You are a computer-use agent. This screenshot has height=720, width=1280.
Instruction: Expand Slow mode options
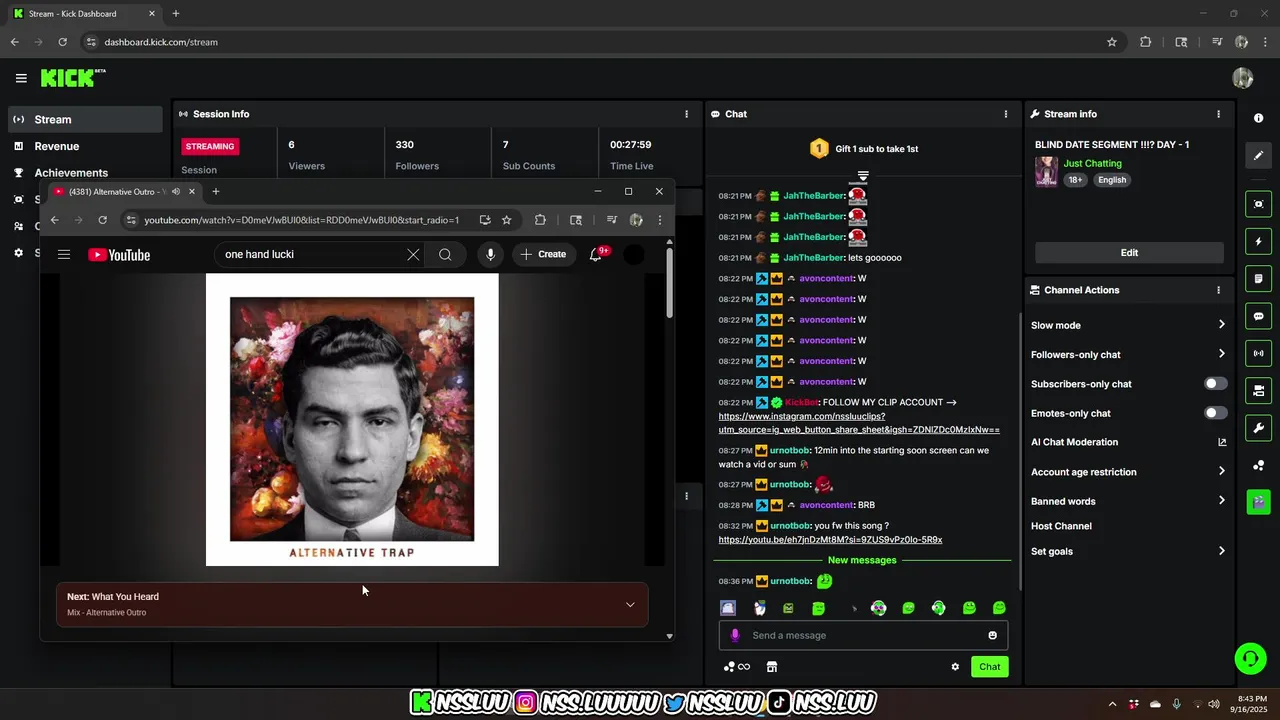coord(1221,325)
